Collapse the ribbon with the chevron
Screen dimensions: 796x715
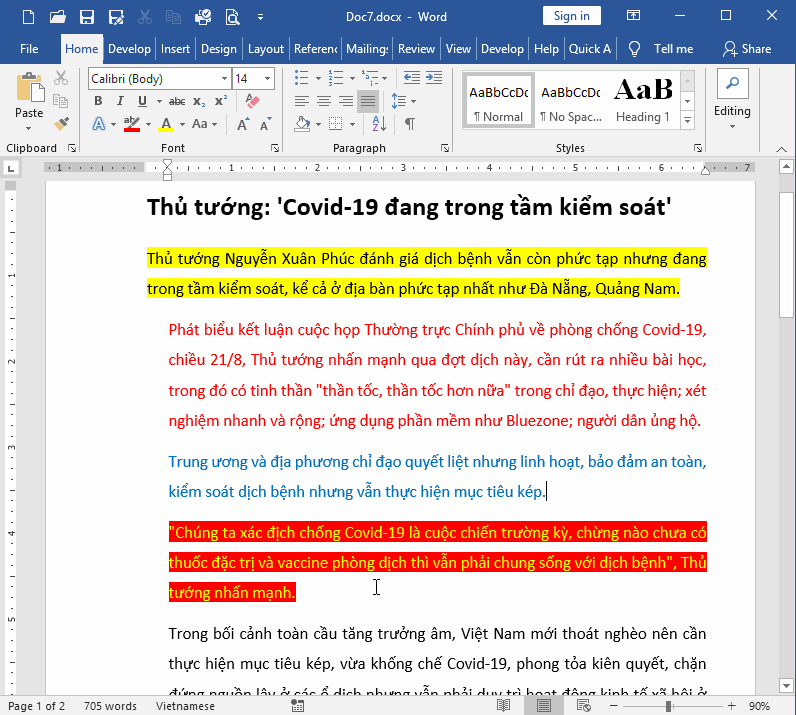(782, 149)
